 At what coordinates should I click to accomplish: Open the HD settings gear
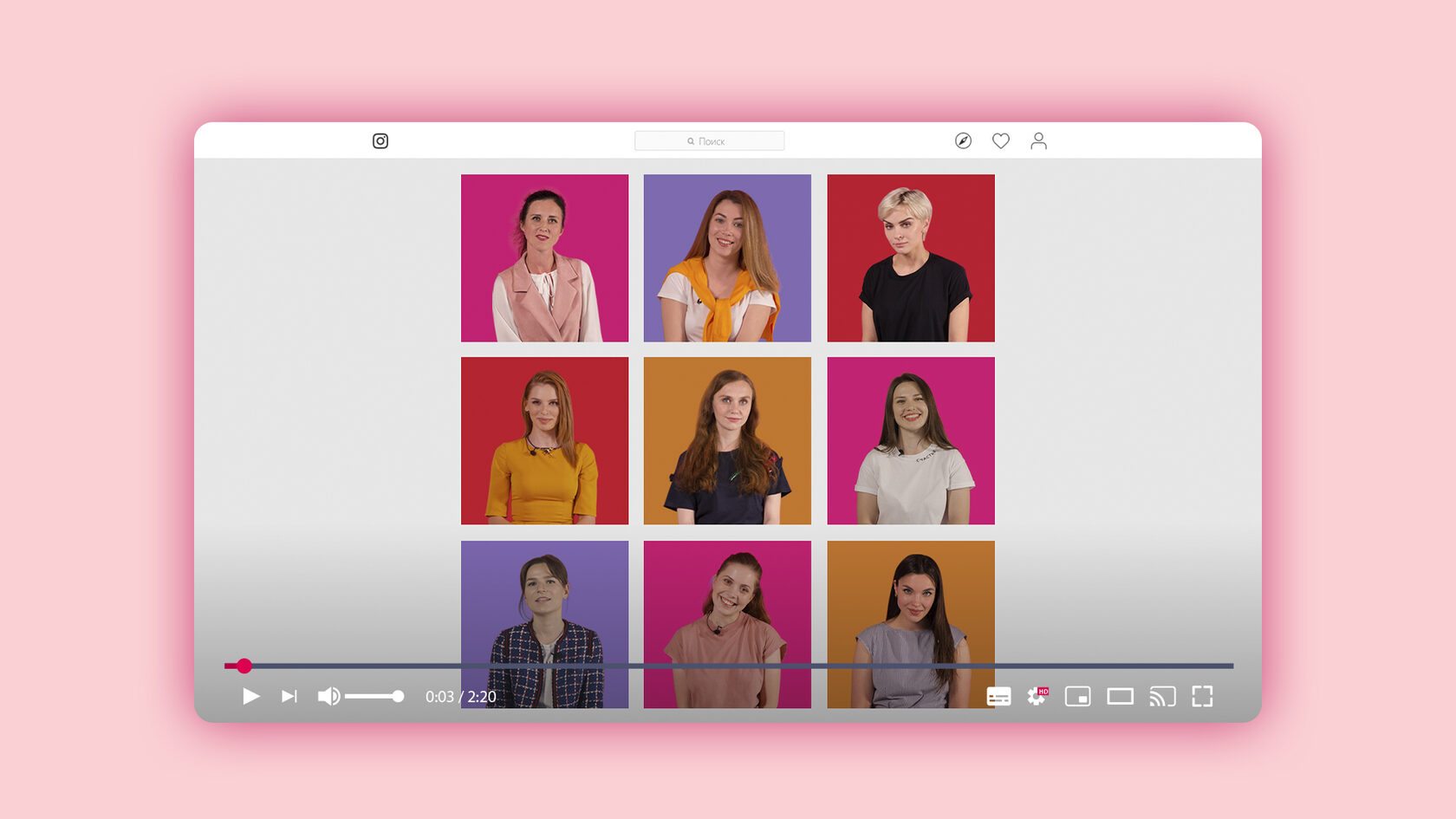1037,696
